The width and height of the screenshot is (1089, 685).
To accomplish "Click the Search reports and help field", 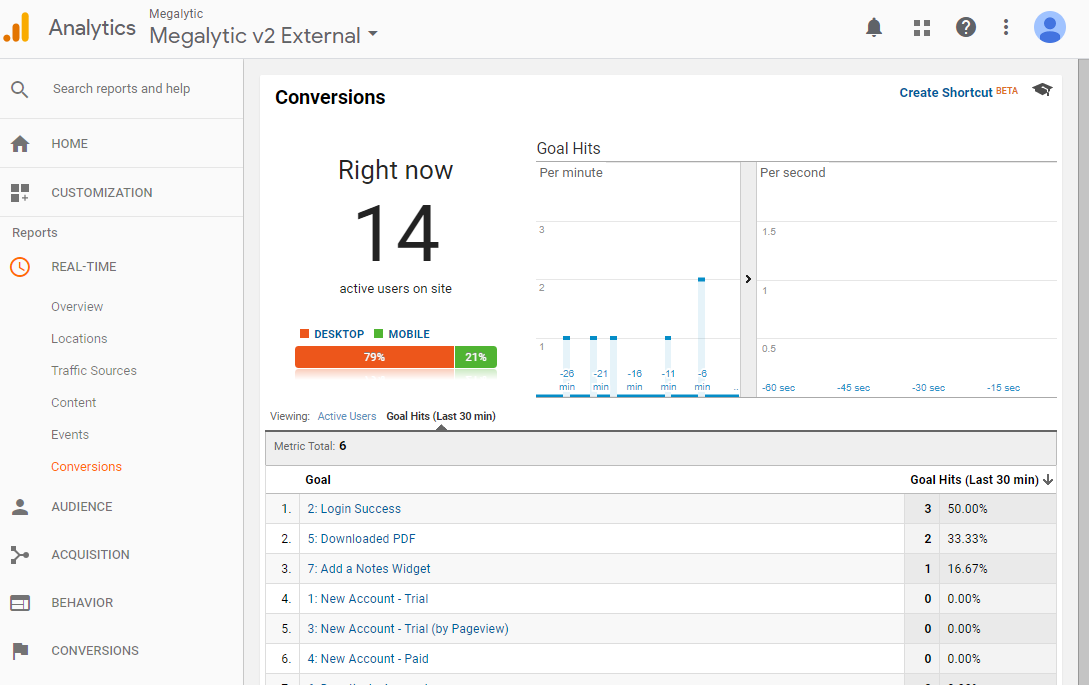I will click(x=121, y=89).
